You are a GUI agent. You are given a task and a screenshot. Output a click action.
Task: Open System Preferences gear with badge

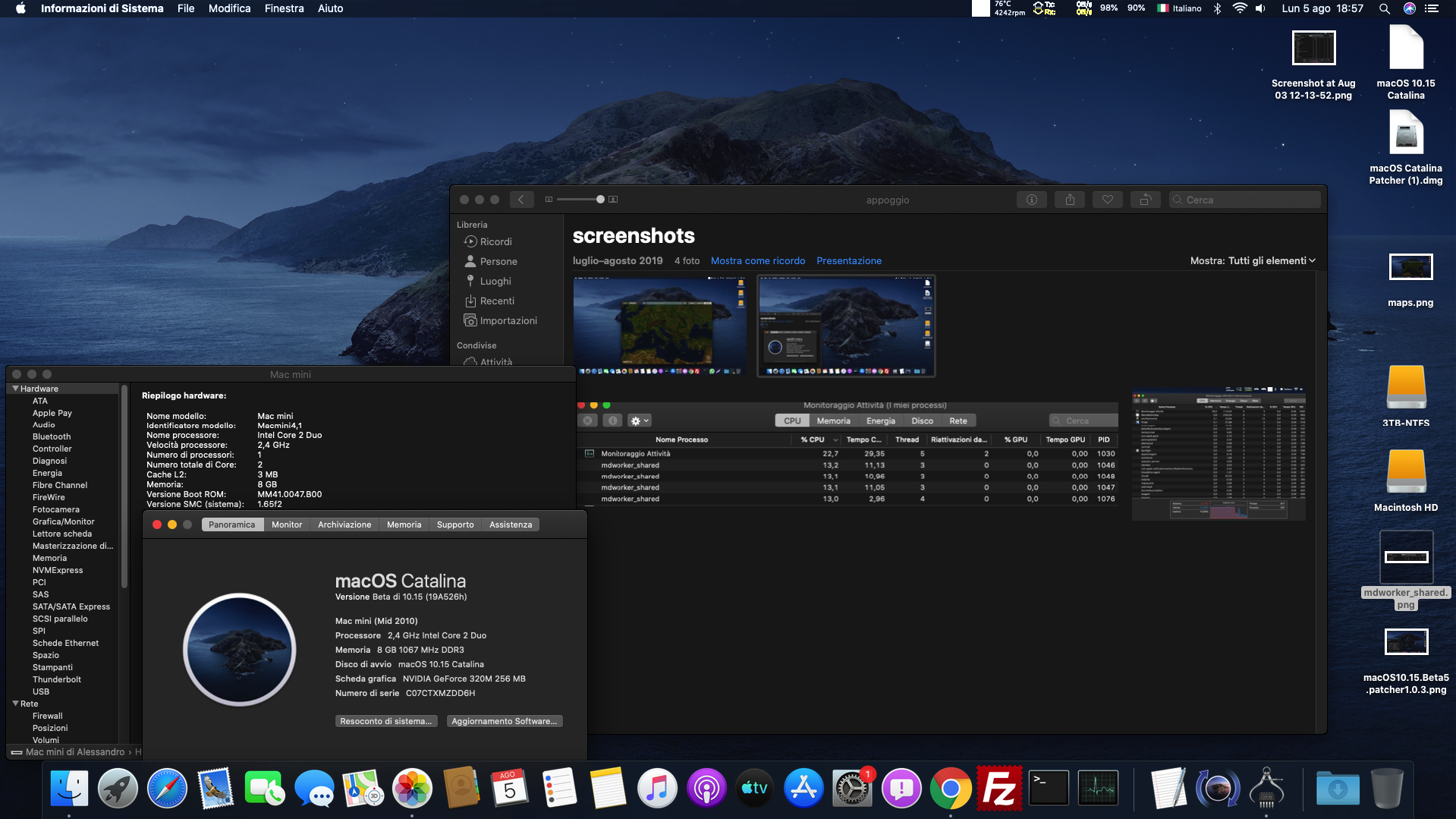pyautogui.click(x=853, y=789)
